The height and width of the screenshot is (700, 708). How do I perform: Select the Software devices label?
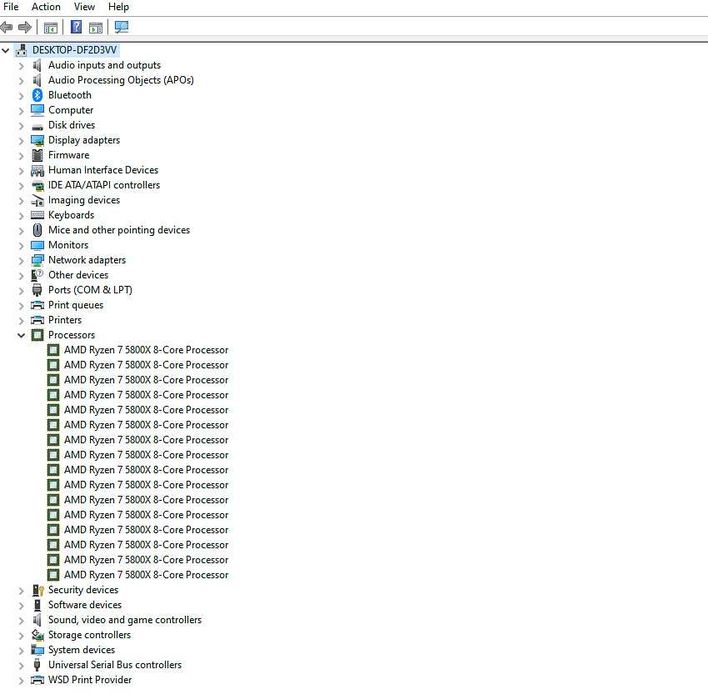pyautogui.click(x=85, y=604)
